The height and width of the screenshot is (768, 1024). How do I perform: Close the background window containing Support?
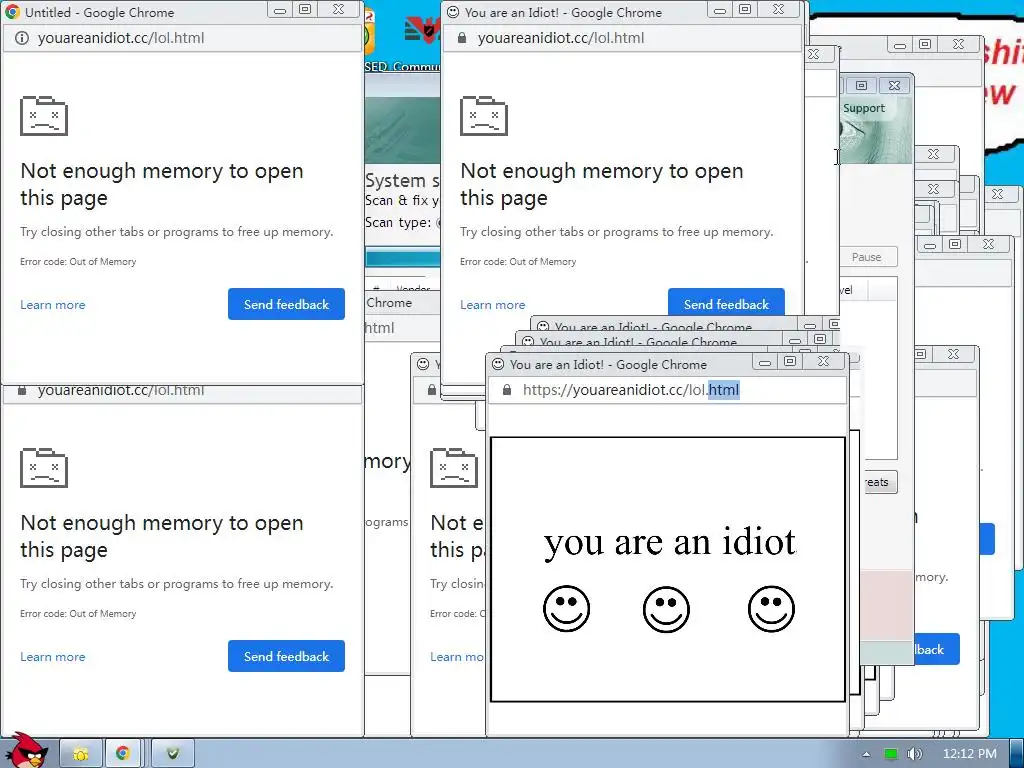(x=894, y=86)
